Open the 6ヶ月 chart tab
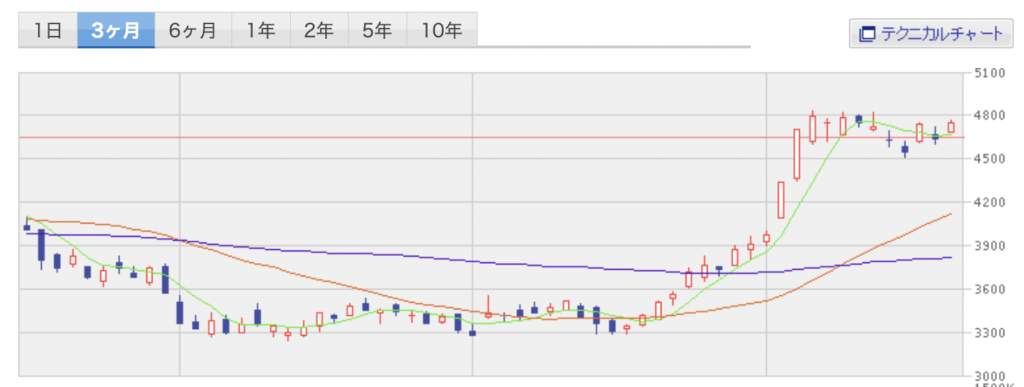The image size is (1024, 387). coord(193,30)
